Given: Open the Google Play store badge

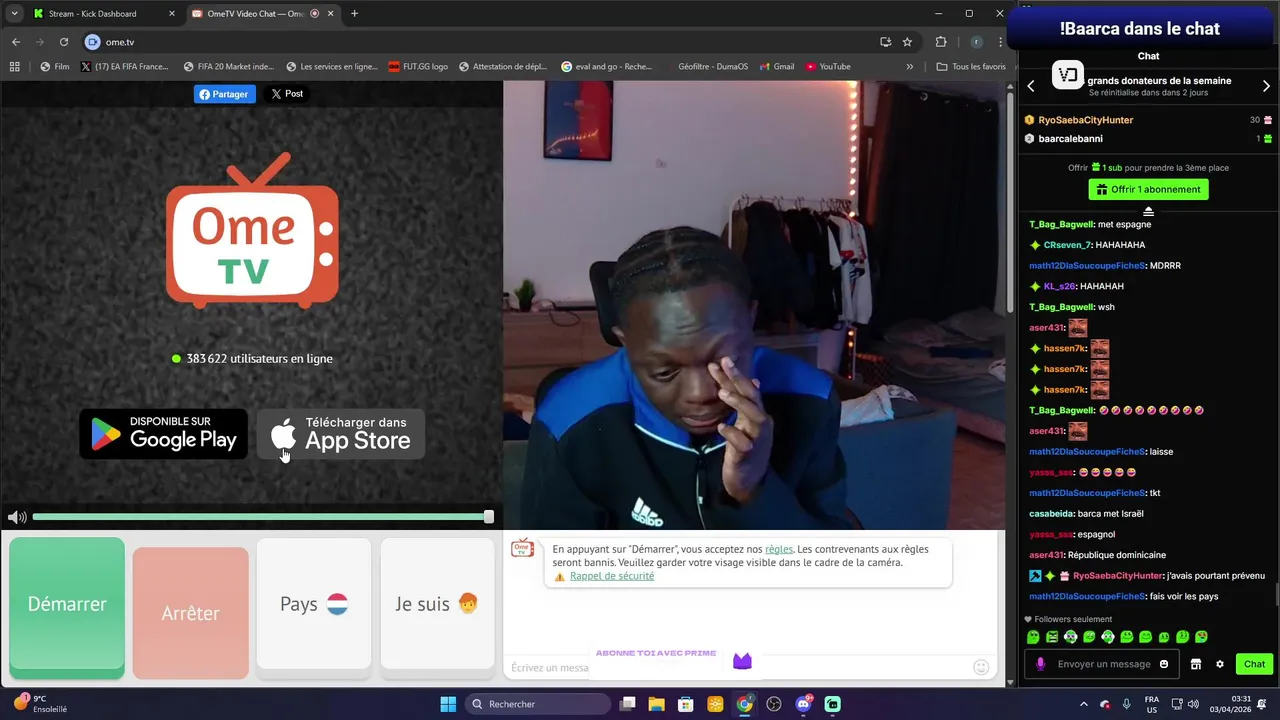Looking at the screenshot, I should 164,434.
